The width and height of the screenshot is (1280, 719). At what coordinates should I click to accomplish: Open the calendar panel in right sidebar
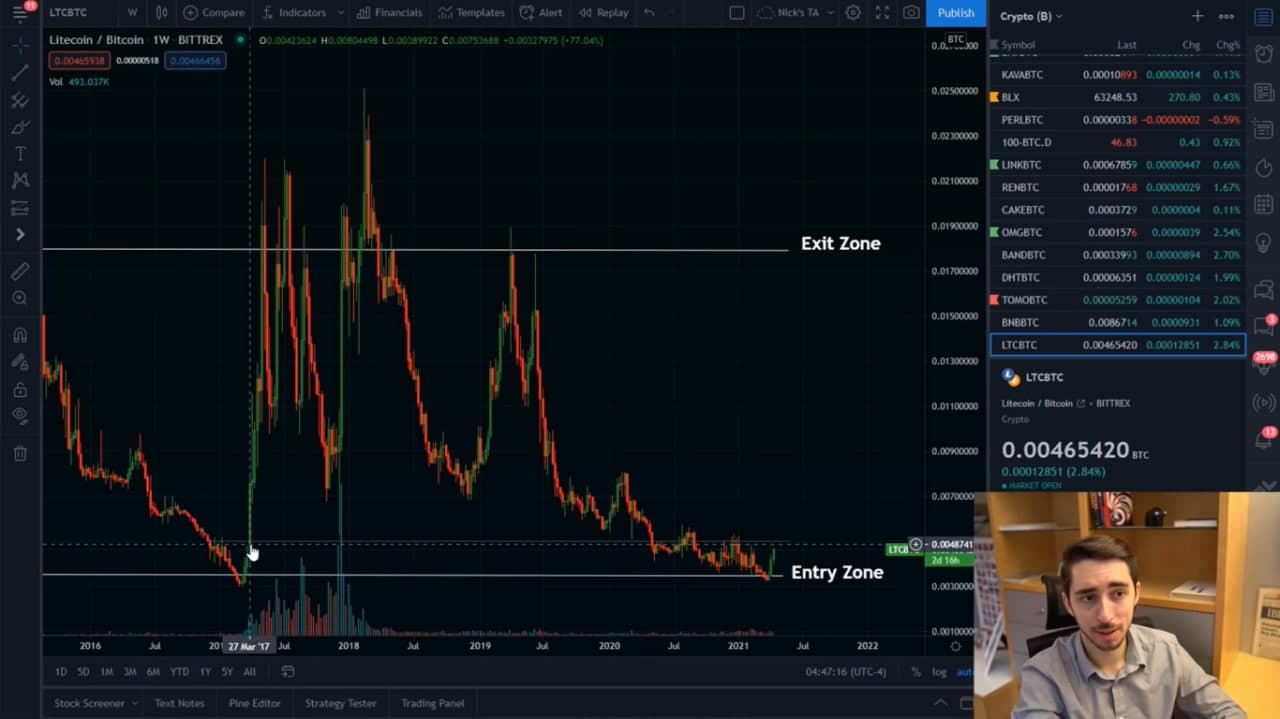pyautogui.click(x=1263, y=204)
